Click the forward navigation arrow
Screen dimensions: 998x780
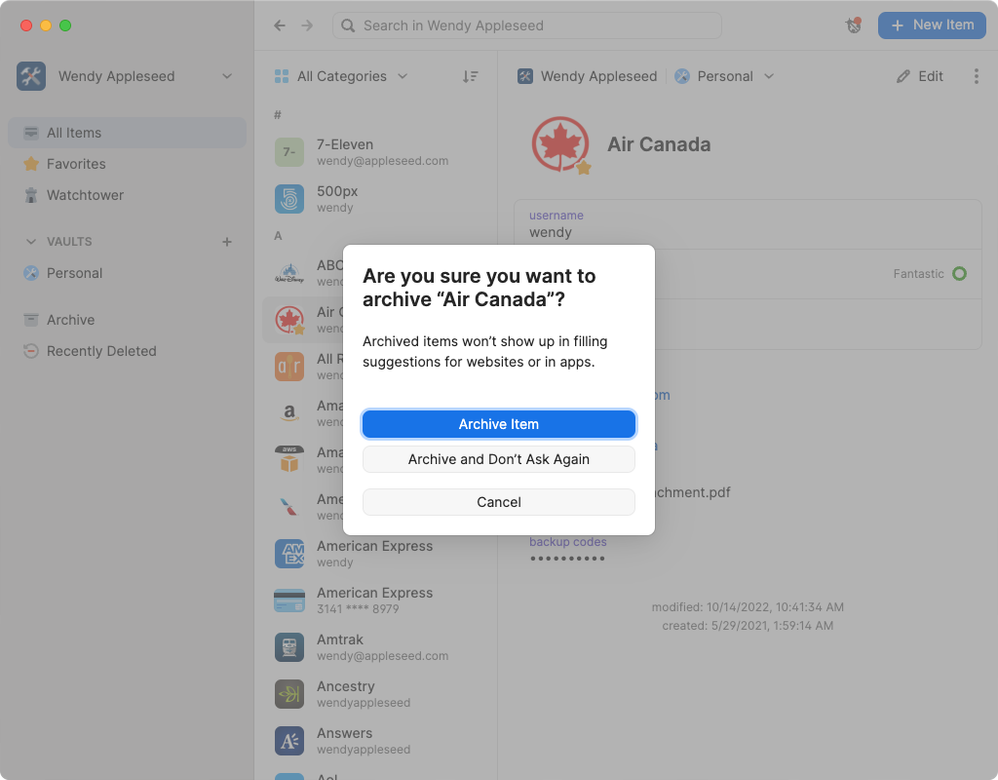click(307, 25)
